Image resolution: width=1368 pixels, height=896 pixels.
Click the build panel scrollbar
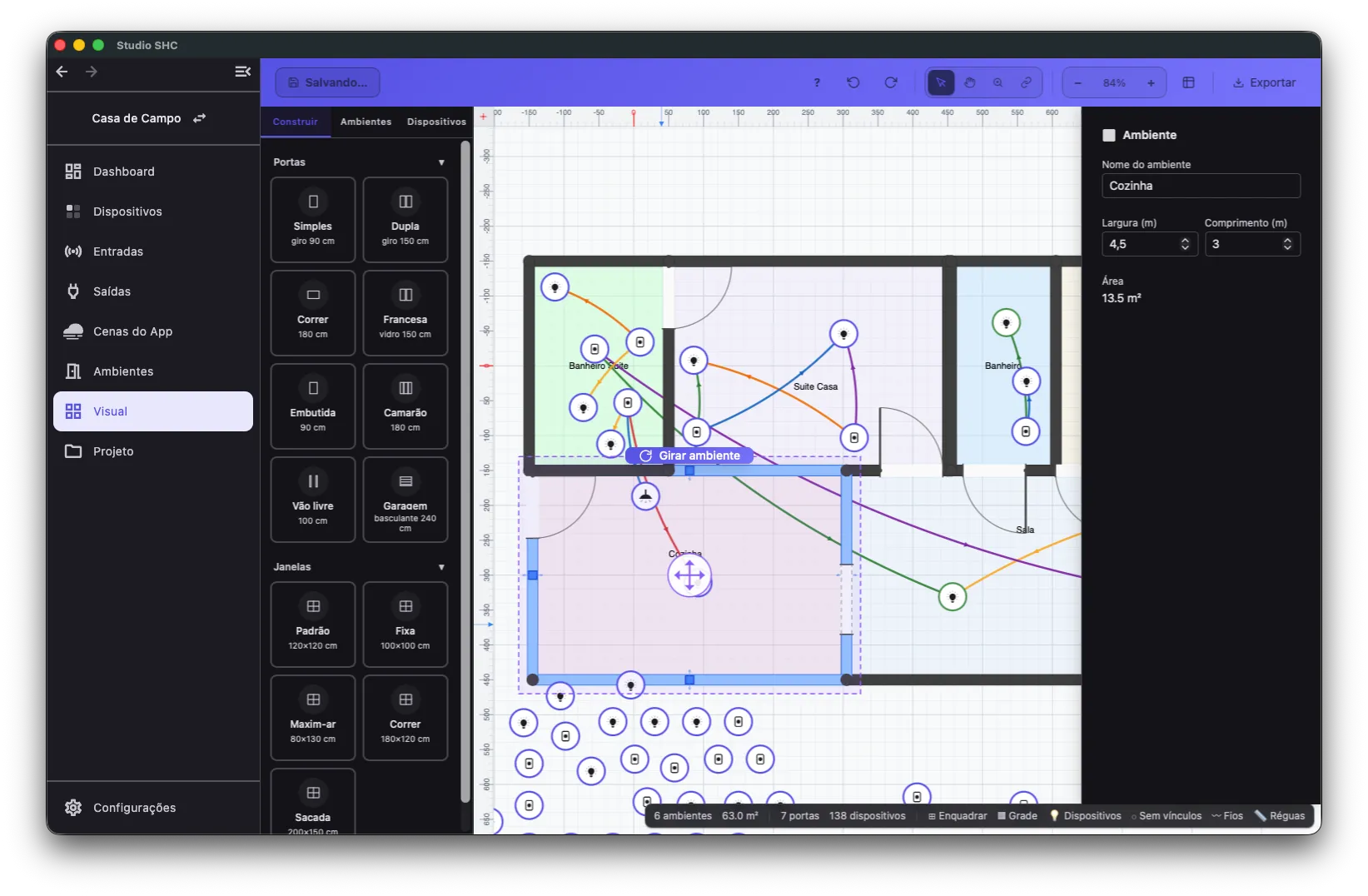465,470
